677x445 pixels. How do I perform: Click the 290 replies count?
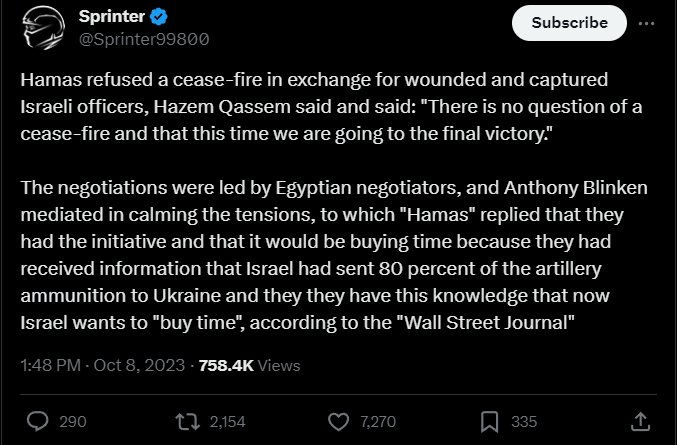click(x=73, y=422)
